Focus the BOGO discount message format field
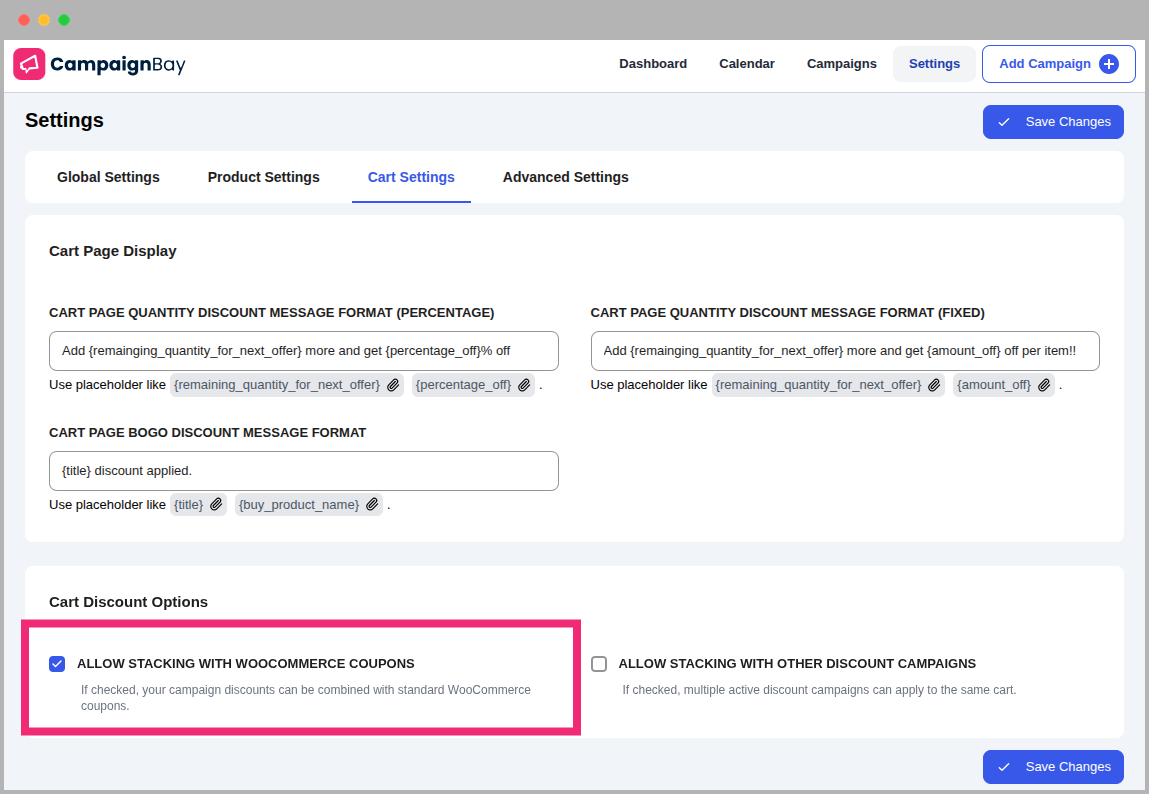Screen dimensions: 1149x794 click(303, 471)
